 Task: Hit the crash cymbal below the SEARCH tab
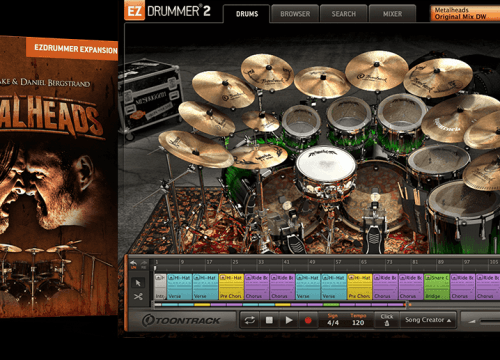tap(376, 71)
